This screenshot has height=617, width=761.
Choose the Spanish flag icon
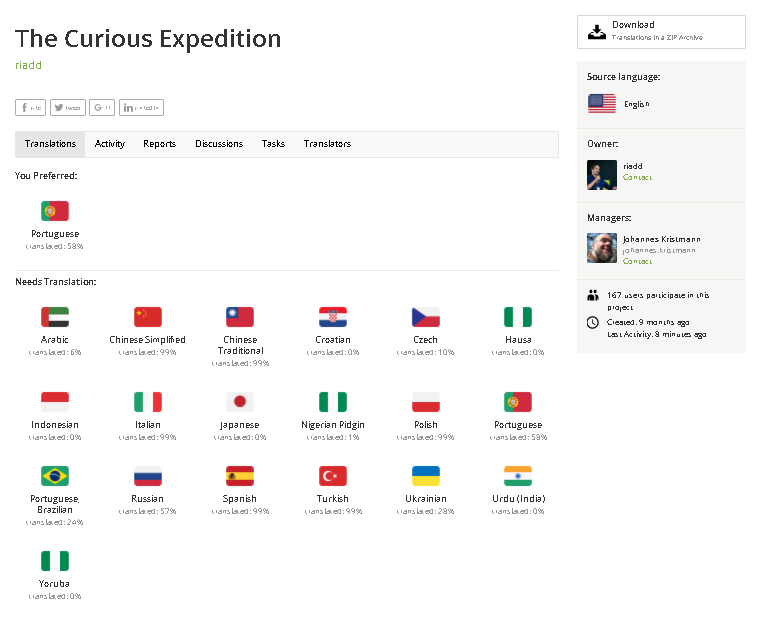click(240, 476)
